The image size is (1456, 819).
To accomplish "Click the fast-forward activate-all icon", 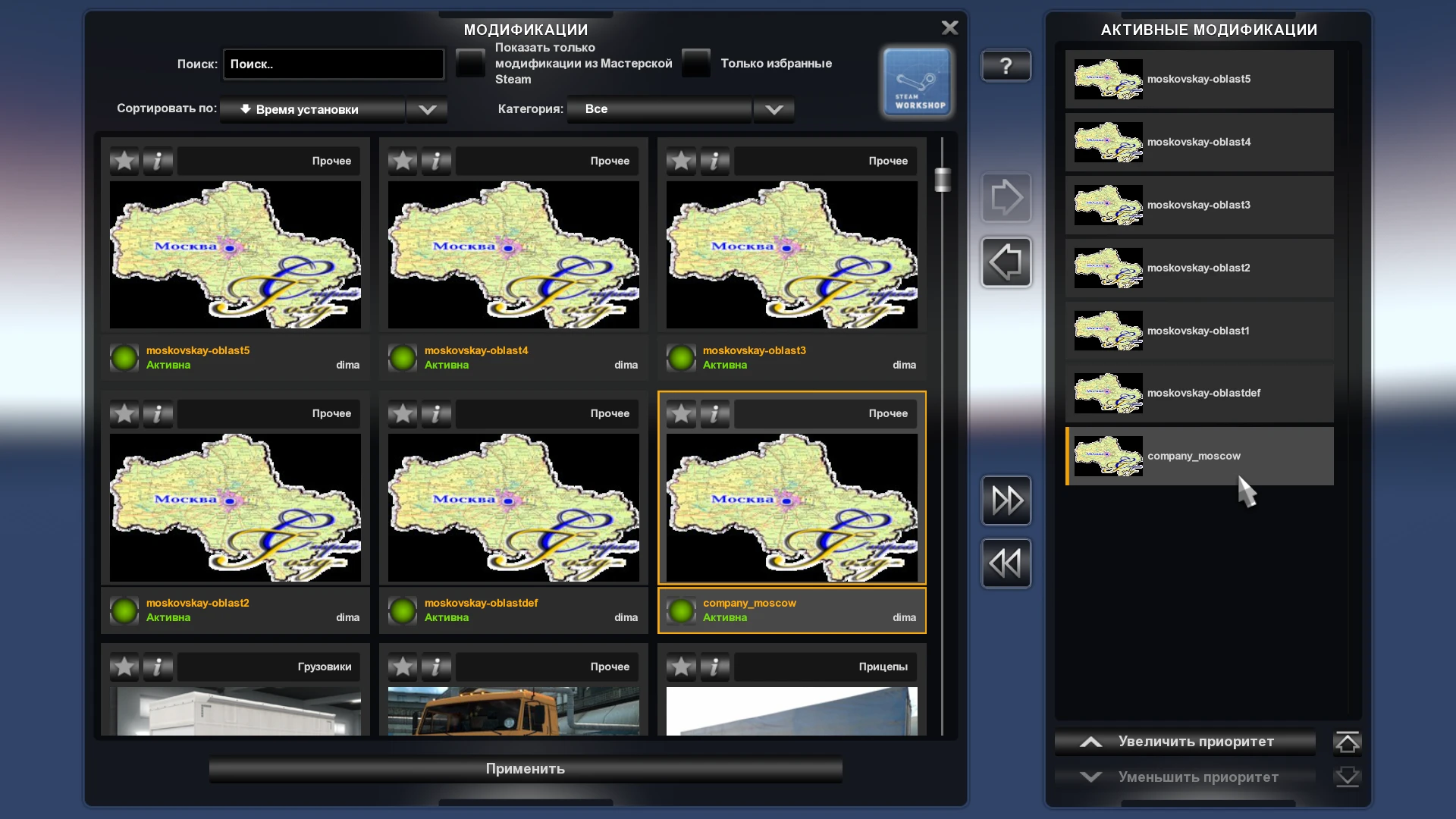I will coord(1006,500).
